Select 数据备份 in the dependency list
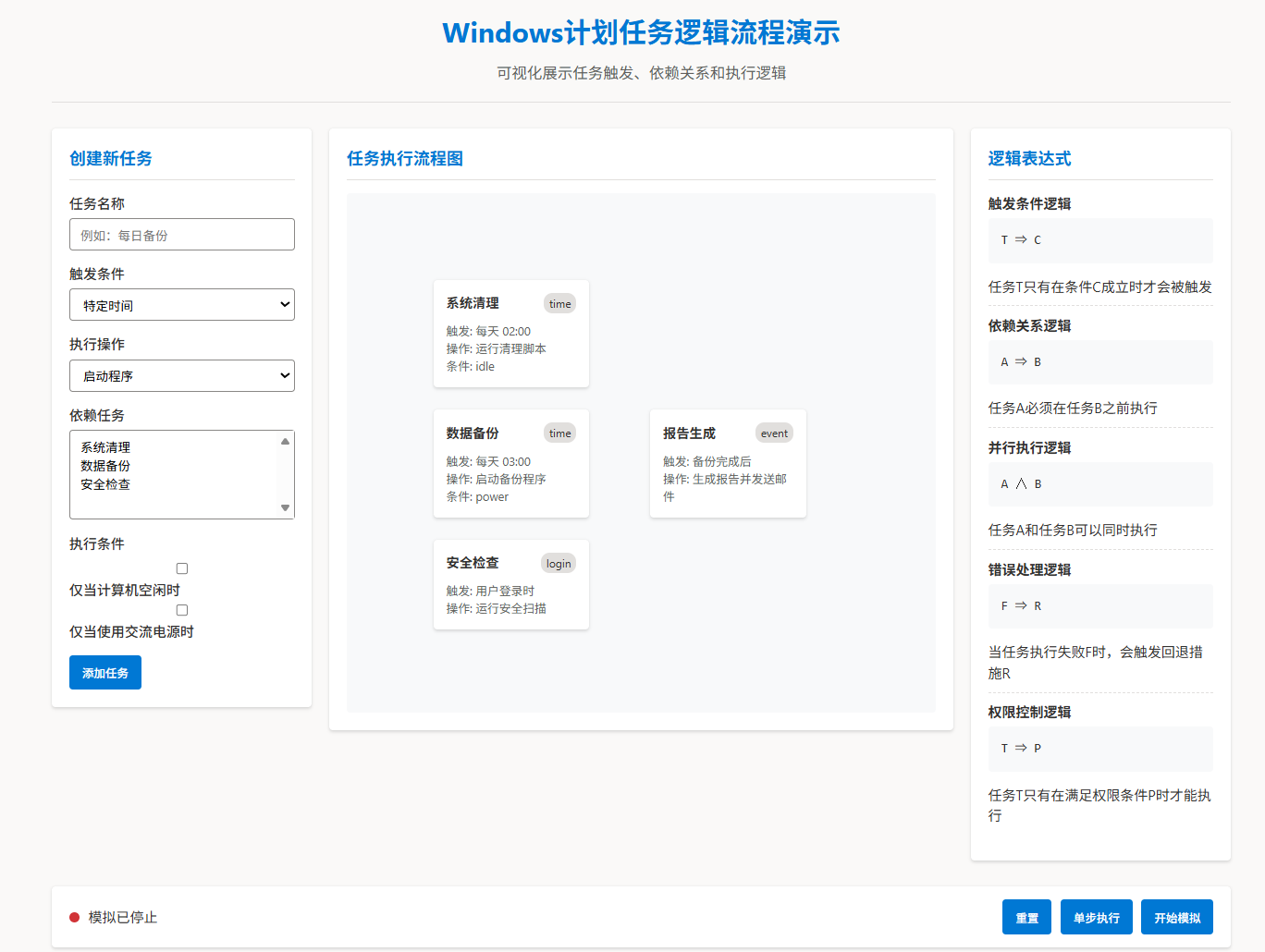The height and width of the screenshot is (952, 1265). pyautogui.click(x=105, y=466)
